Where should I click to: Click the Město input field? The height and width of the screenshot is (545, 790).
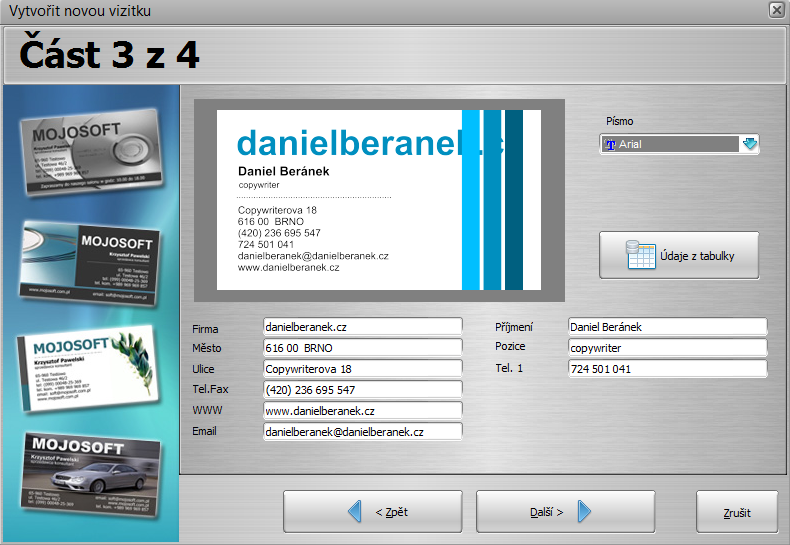(362, 348)
